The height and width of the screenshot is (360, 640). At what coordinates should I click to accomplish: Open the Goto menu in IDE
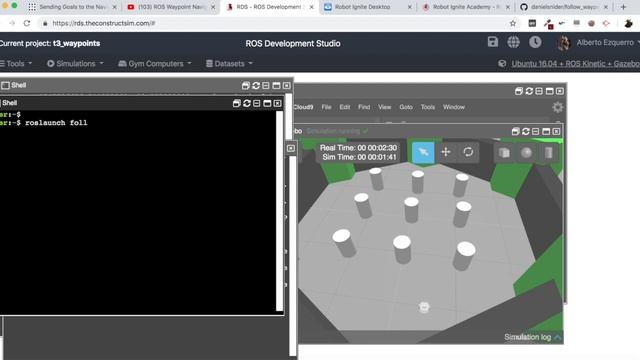[x=406, y=107]
